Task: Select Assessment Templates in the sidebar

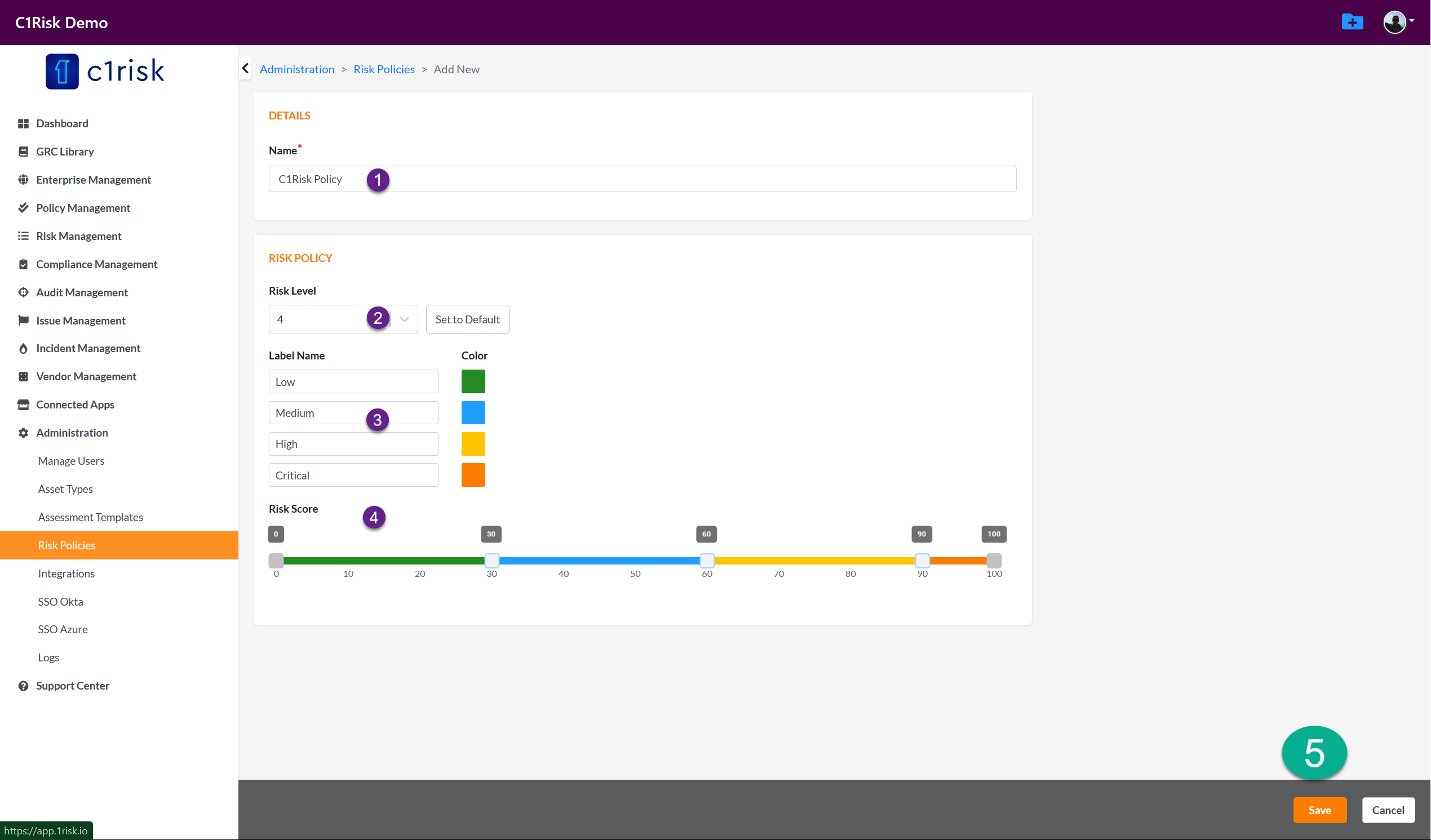Action: click(x=90, y=517)
